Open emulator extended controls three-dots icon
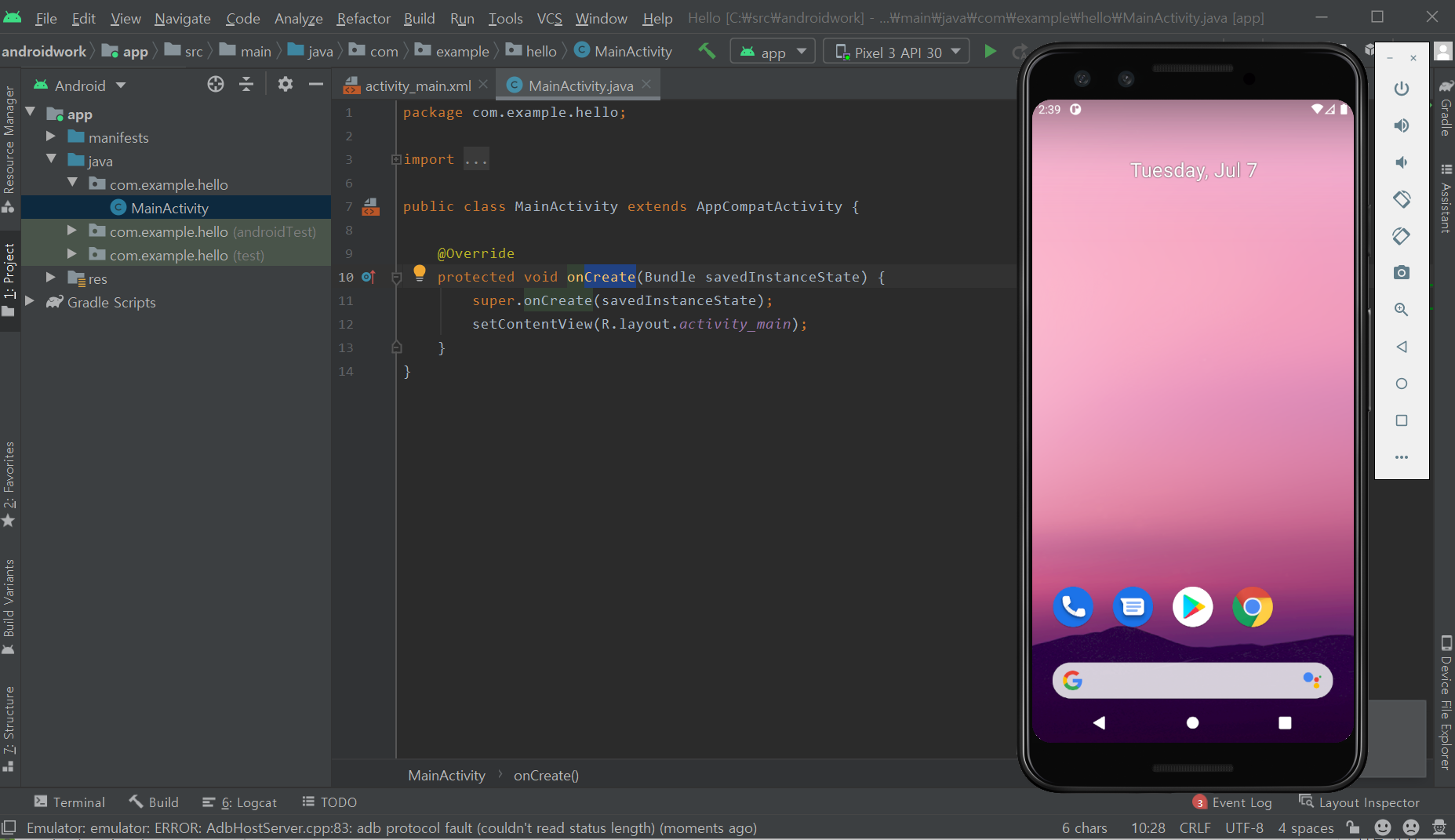This screenshot has height=840, width=1455. click(x=1402, y=457)
